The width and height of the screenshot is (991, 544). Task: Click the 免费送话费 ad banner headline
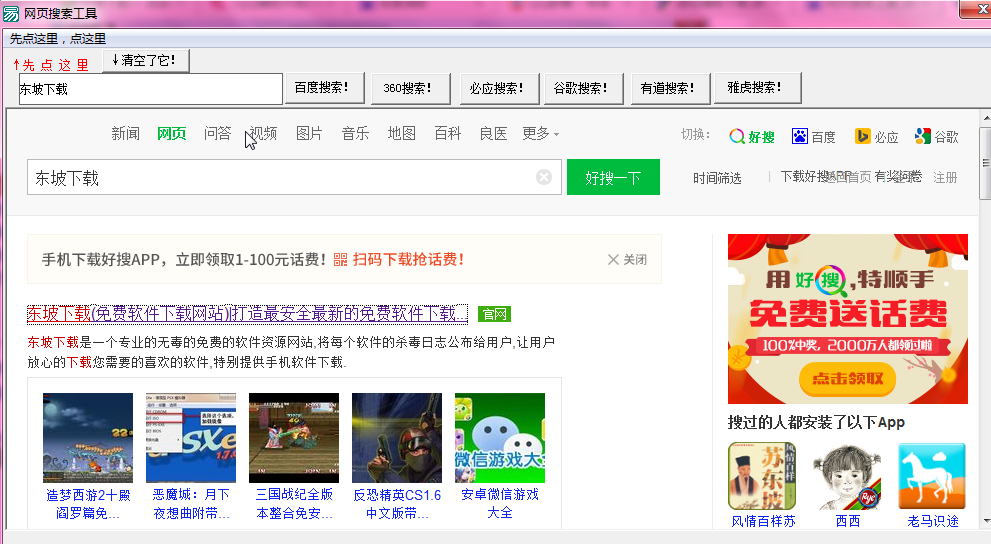tap(848, 315)
